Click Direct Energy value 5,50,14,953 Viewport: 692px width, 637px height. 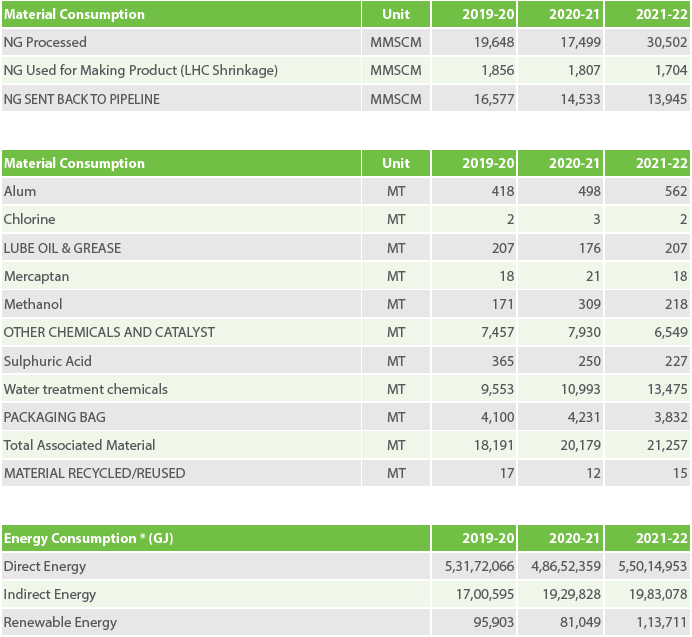(652, 566)
